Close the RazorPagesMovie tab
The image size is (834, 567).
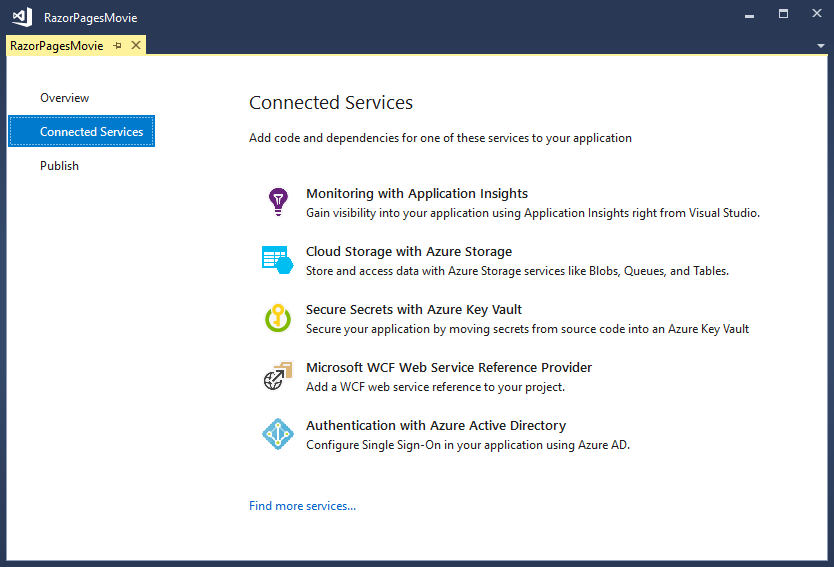[136, 46]
